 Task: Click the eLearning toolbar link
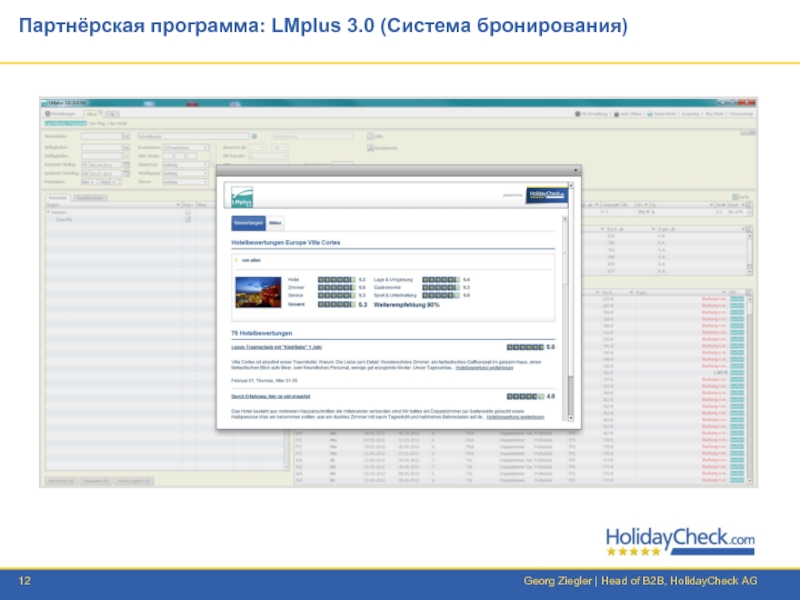point(690,114)
